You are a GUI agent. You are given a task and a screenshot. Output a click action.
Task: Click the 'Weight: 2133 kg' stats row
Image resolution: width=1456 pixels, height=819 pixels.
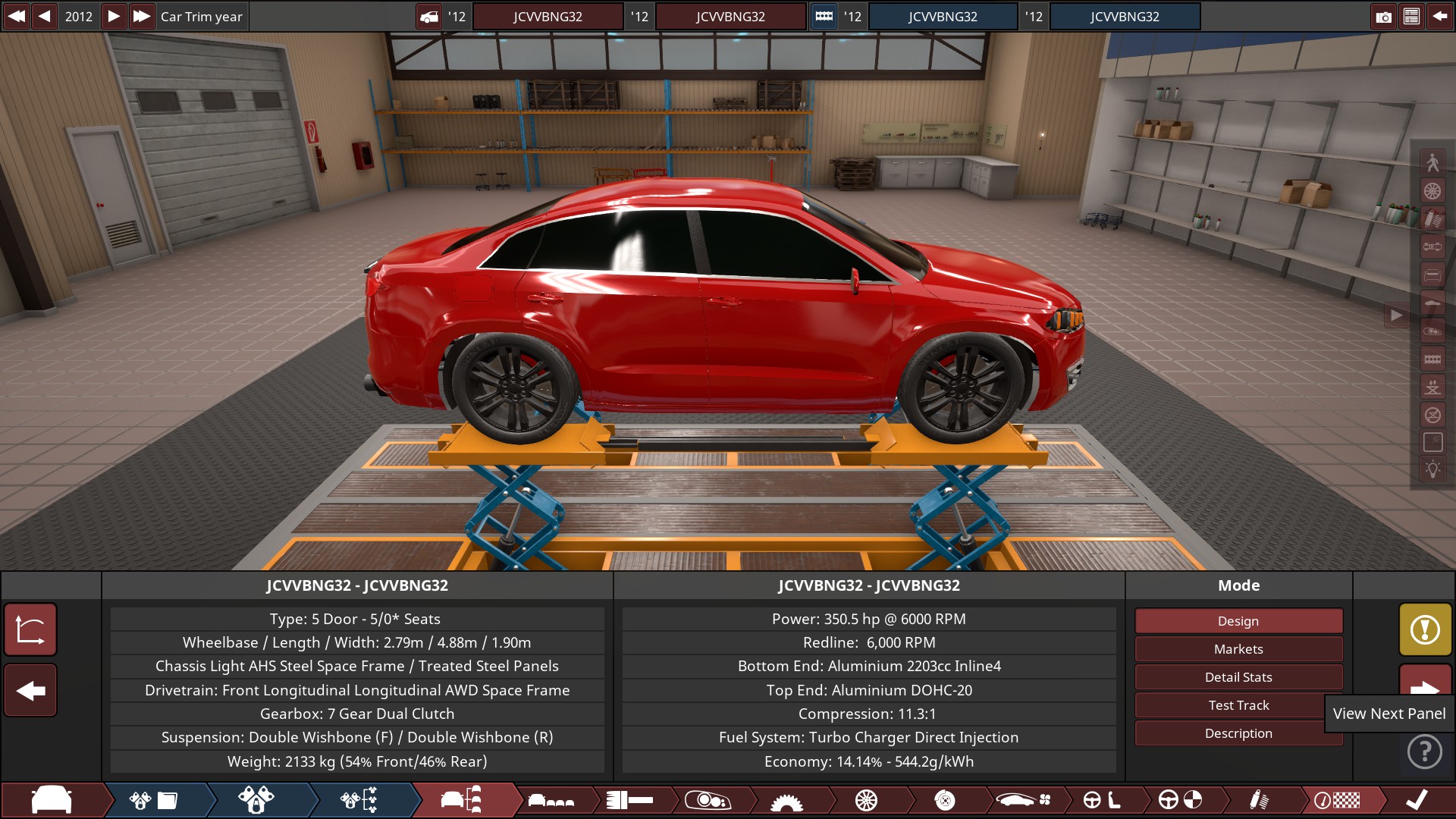tap(357, 761)
